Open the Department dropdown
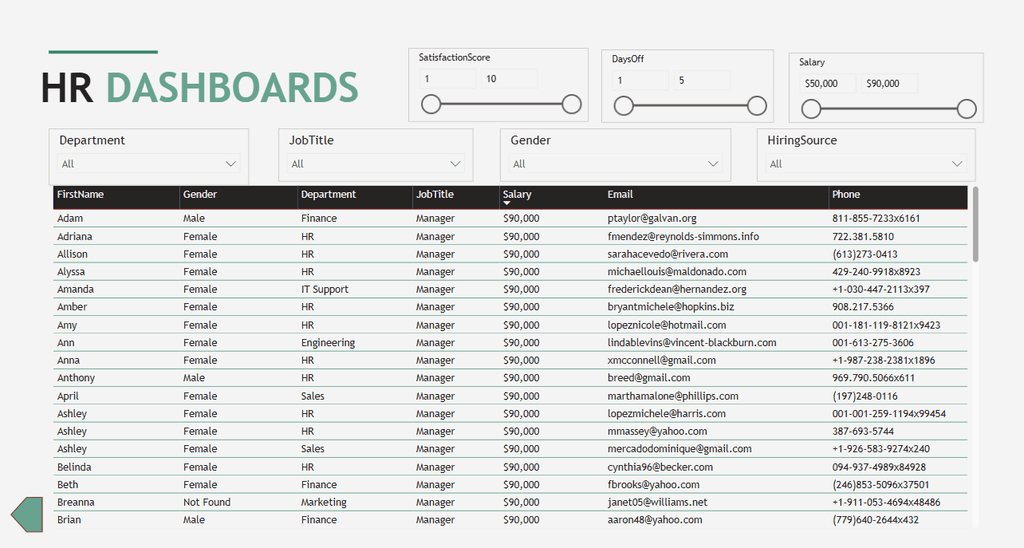Screen dimensions: 1024x548 [x=149, y=164]
